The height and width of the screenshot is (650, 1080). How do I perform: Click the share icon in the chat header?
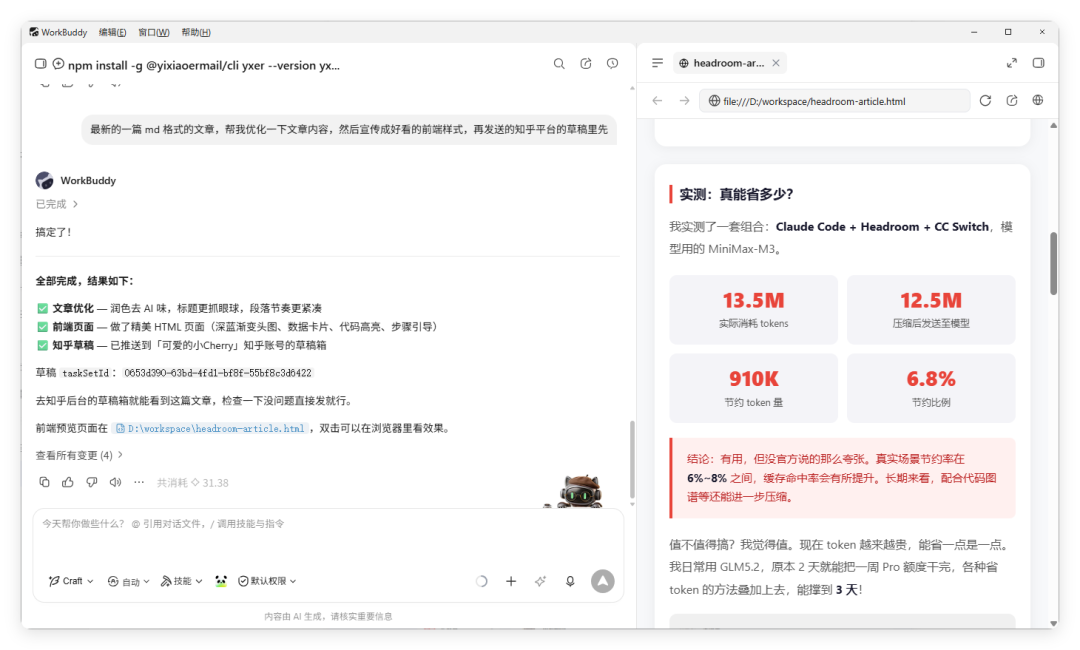[x=585, y=63]
